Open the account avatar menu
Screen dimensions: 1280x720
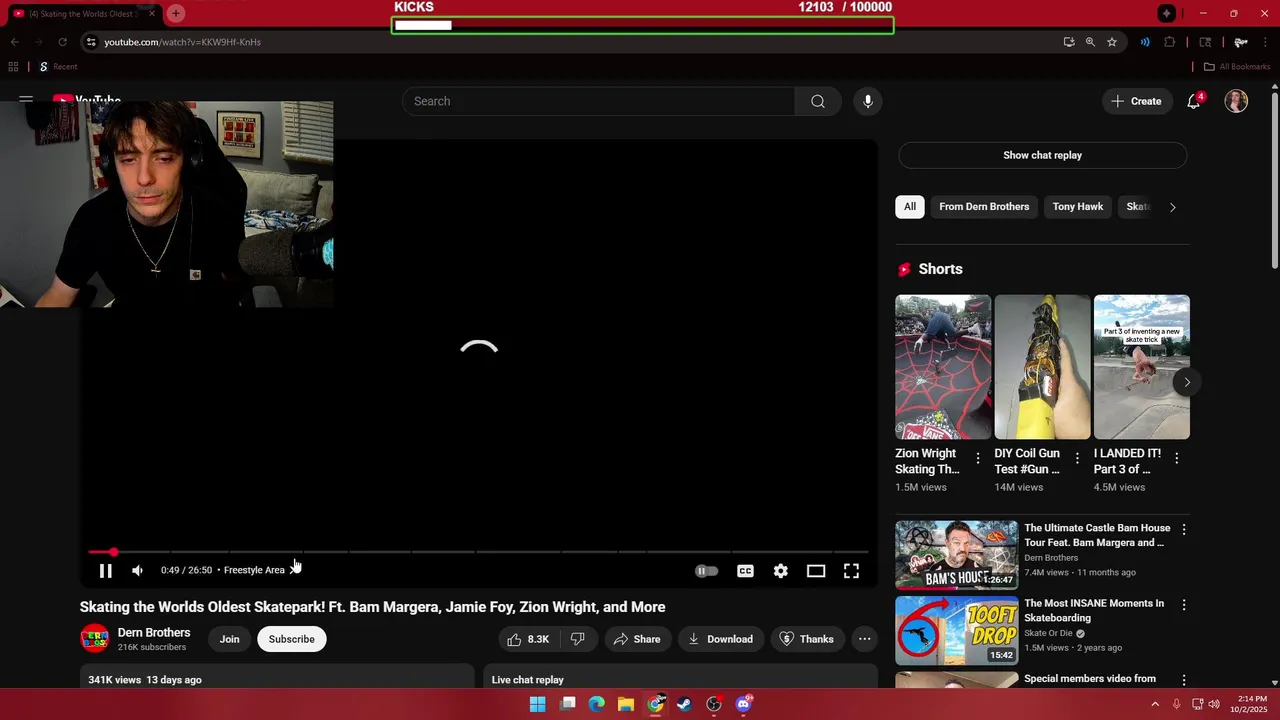pyautogui.click(x=1237, y=101)
